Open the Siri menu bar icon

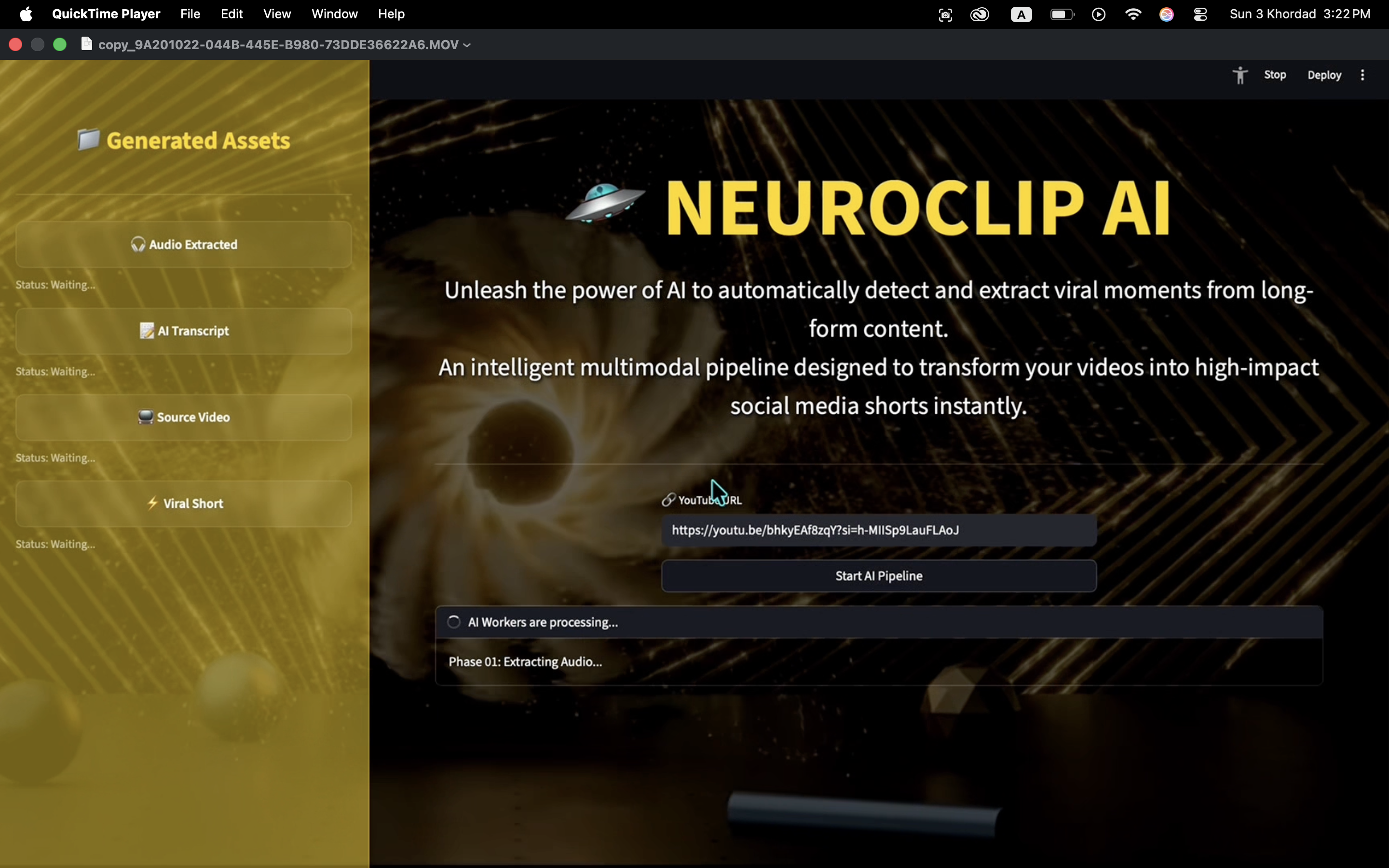[x=1166, y=14]
